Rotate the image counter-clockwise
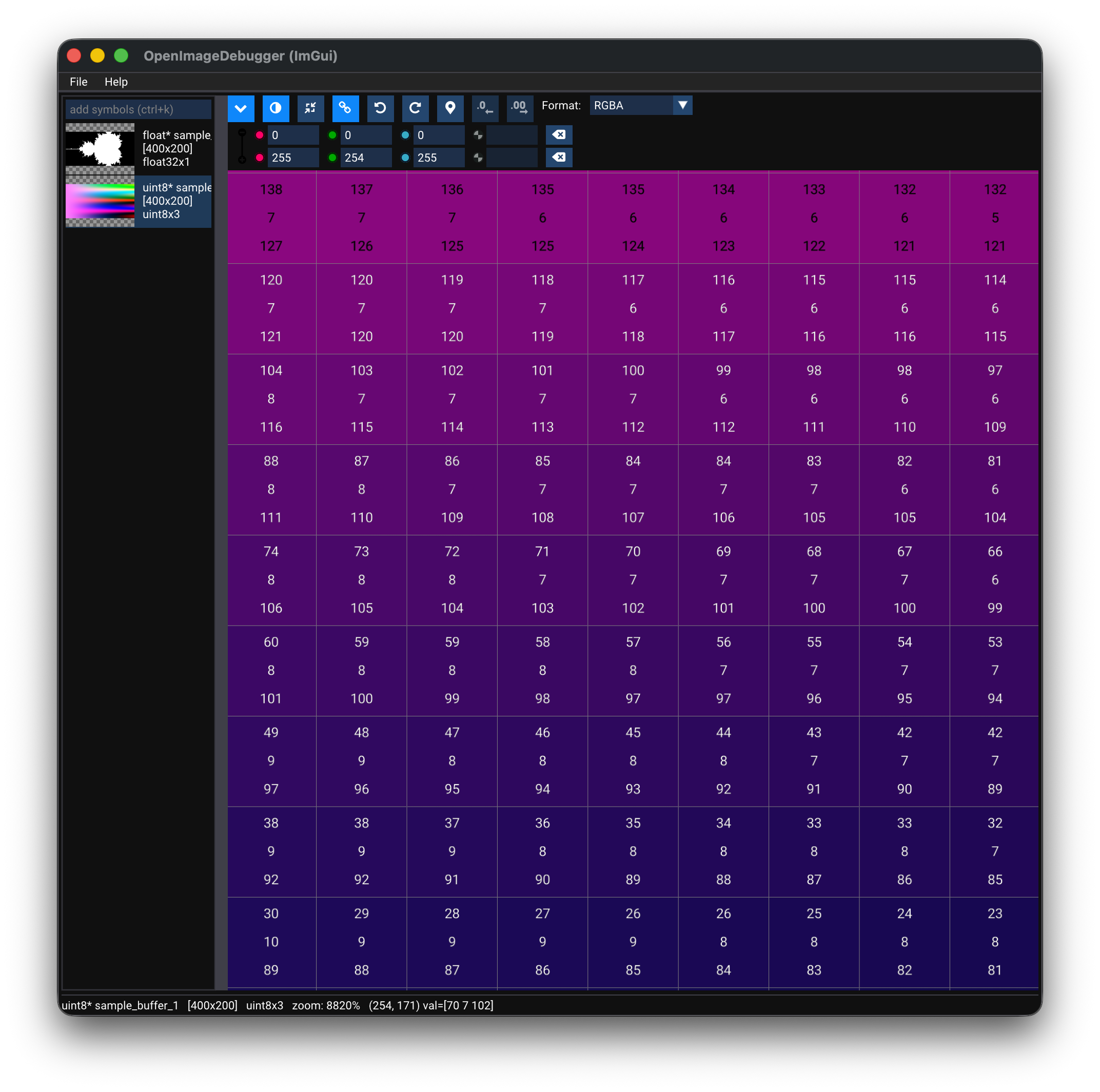 (x=380, y=108)
